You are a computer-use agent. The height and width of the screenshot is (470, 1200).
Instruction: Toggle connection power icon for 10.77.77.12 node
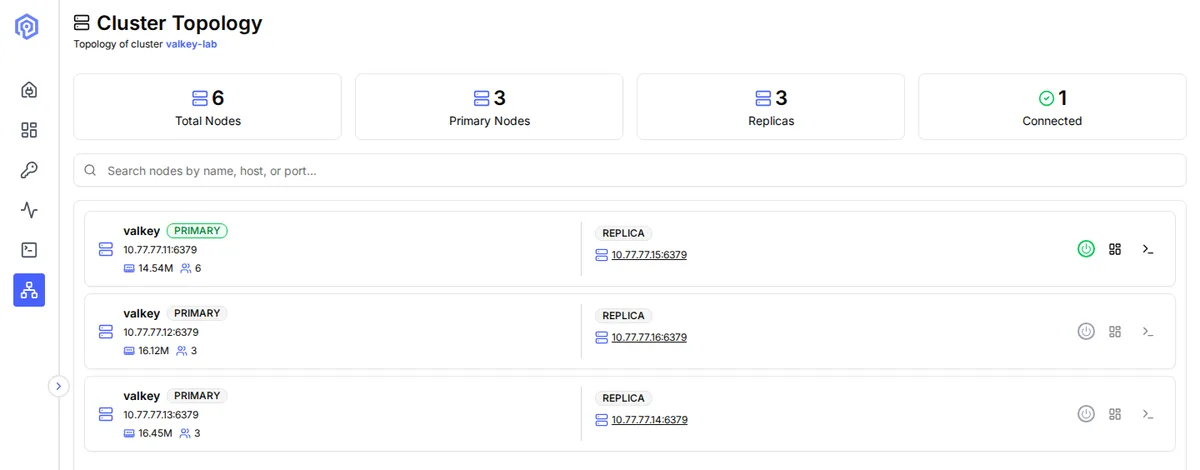point(1086,331)
